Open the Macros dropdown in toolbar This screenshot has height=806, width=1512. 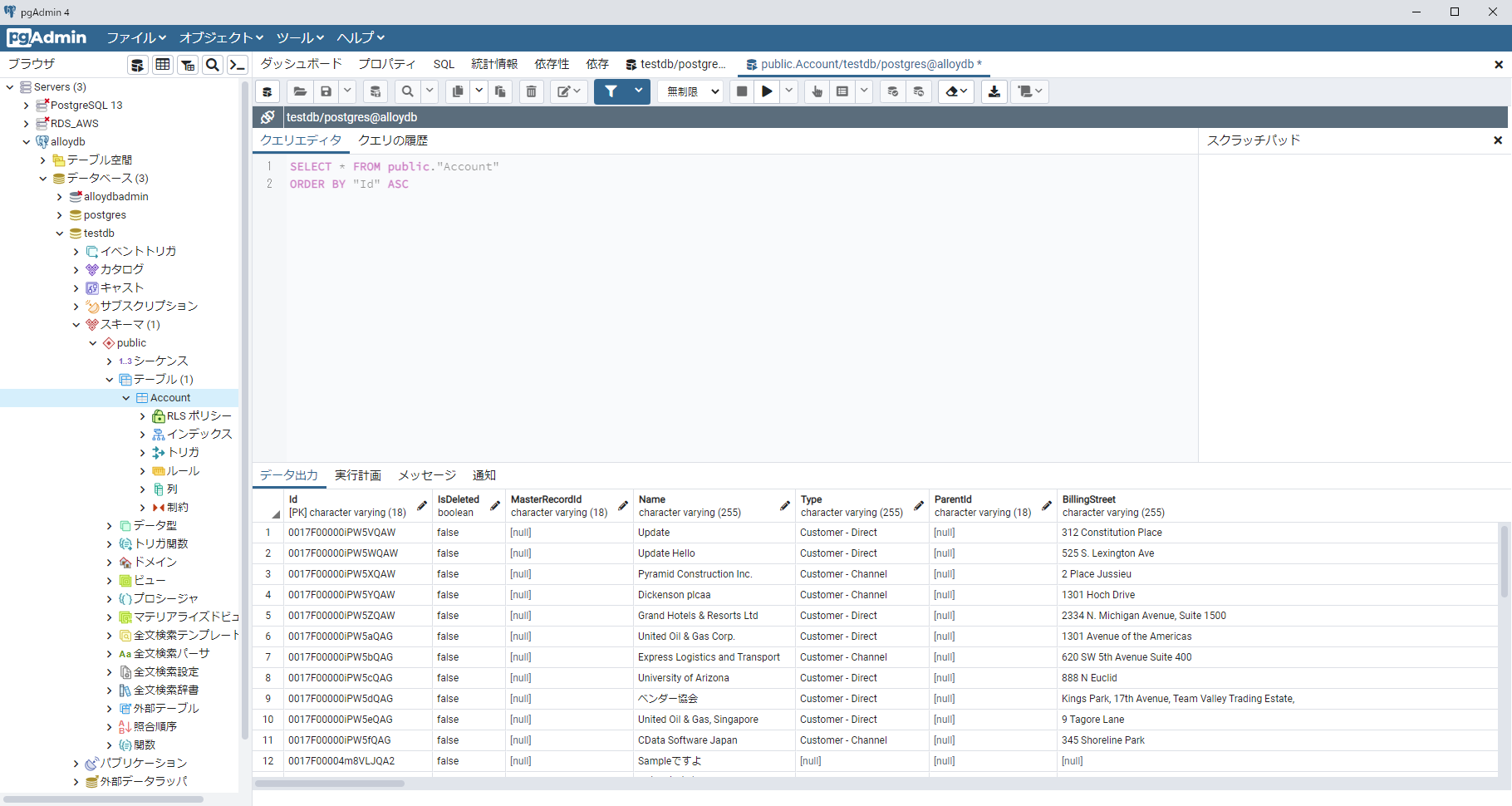point(1030,91)
